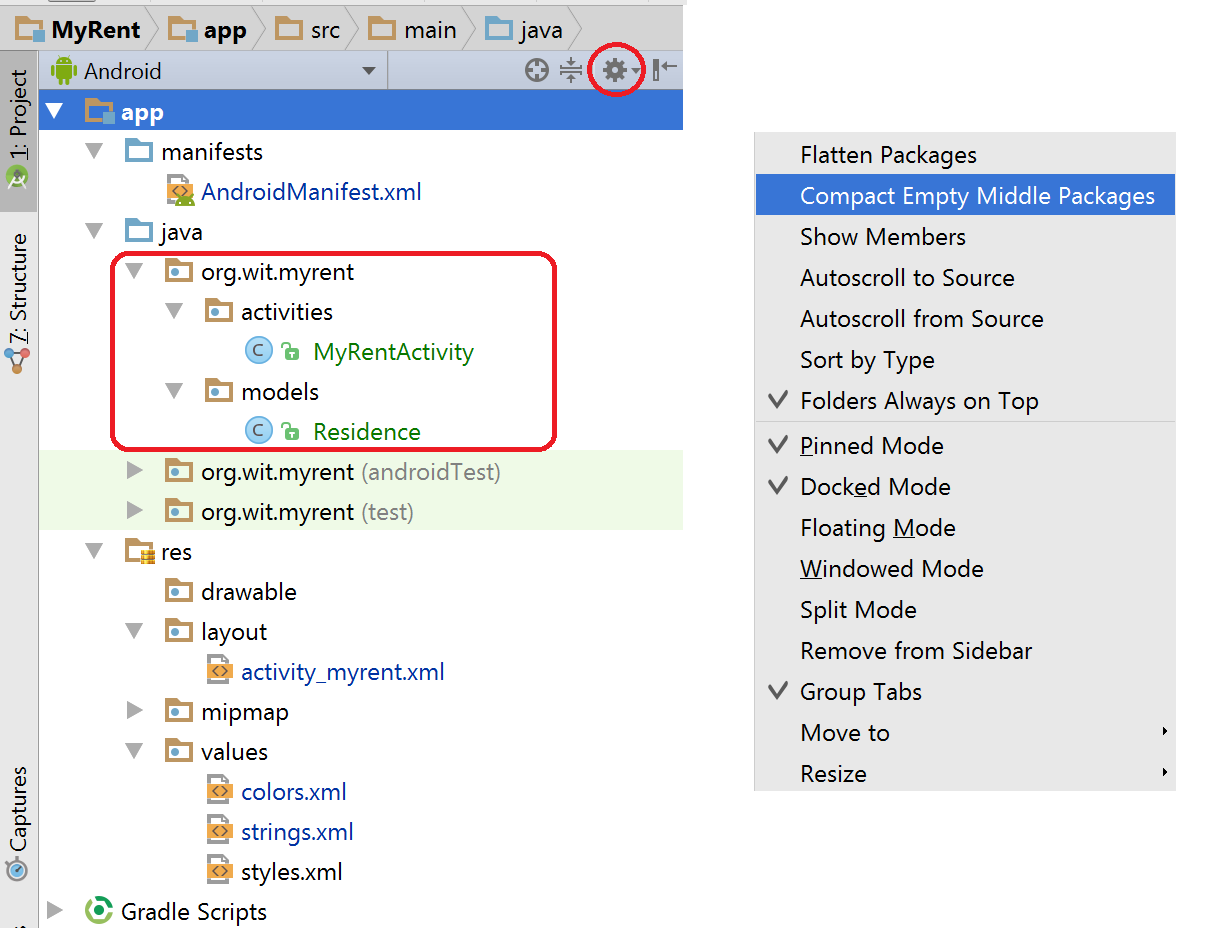Image resolution: width=1232 pixels, height=928 pixels.
Task: Open the Project panel settings gear
Action: 616,69
